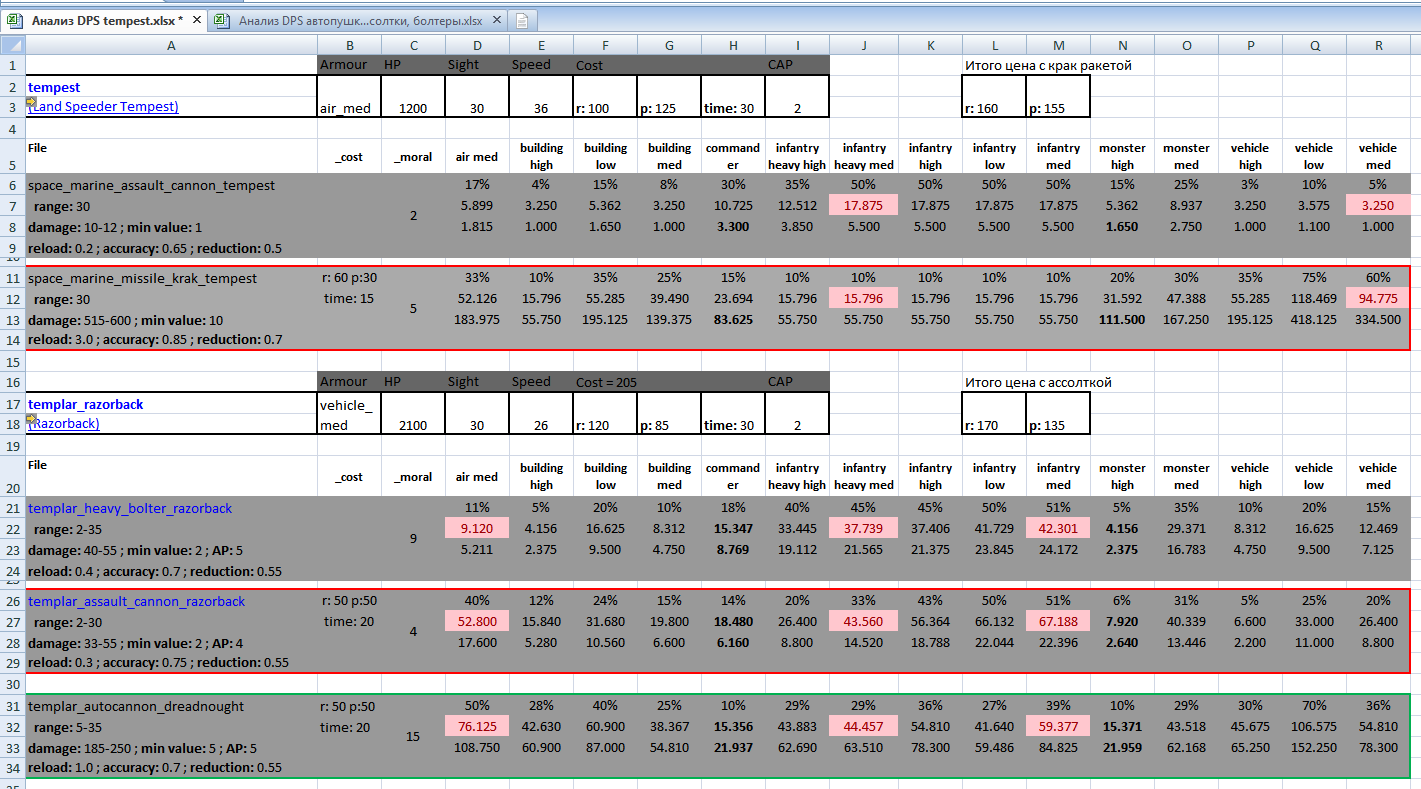Select row 12 header
This screenshot has width=1421, height=789.
(x=12, y=299)
